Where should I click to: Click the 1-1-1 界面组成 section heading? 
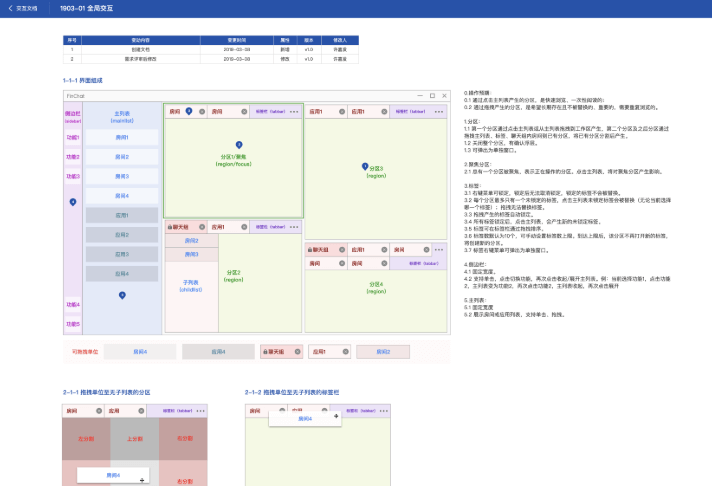pyautogui.click(x=82, y=80)
